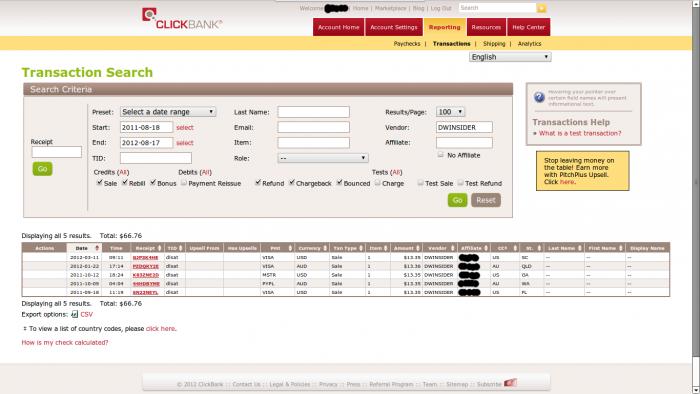Screen dimensions: 700x394
Task: Click All link beside Credits
Action: [x=123, y=172]
